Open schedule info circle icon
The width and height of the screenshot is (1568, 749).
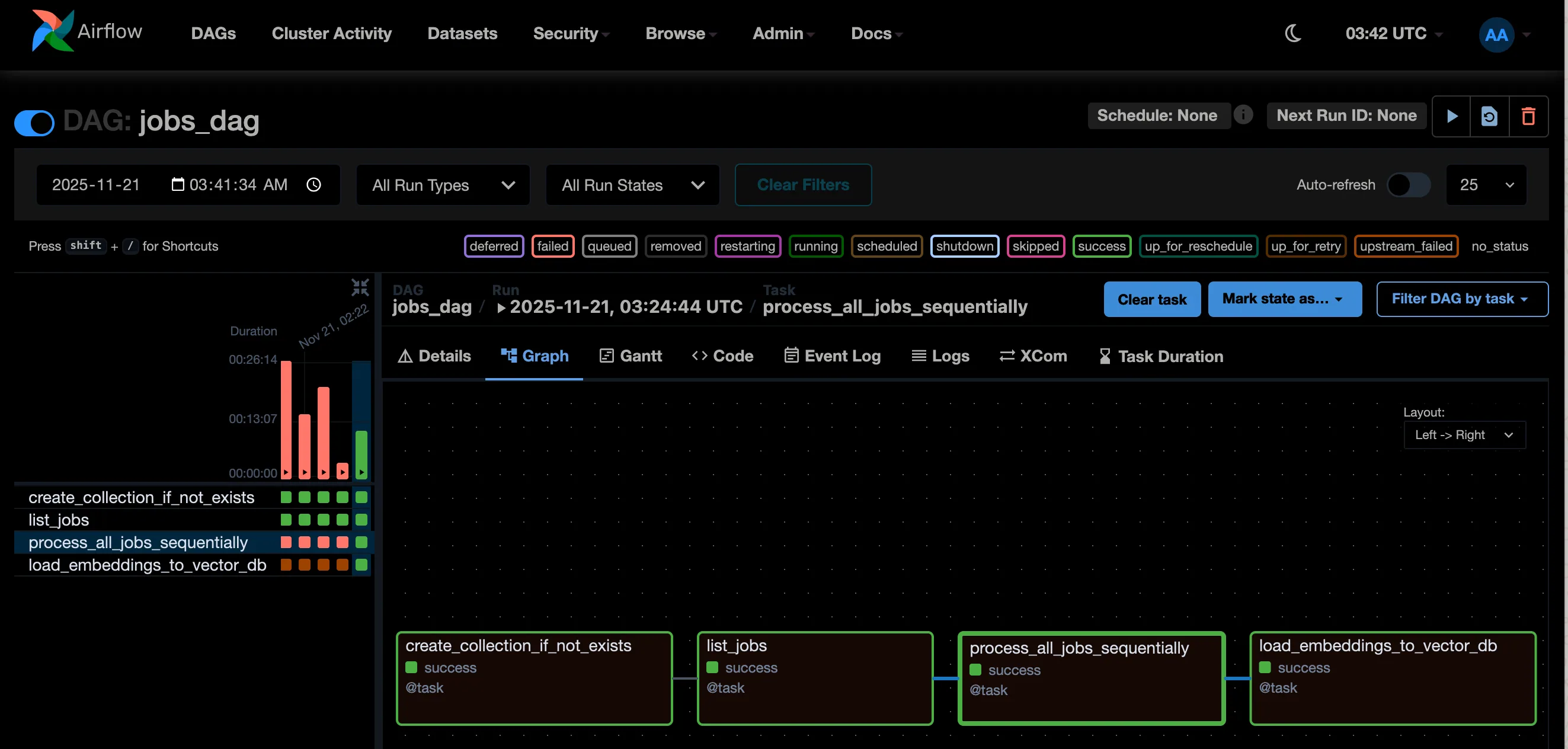click(x=1244, y=114)
